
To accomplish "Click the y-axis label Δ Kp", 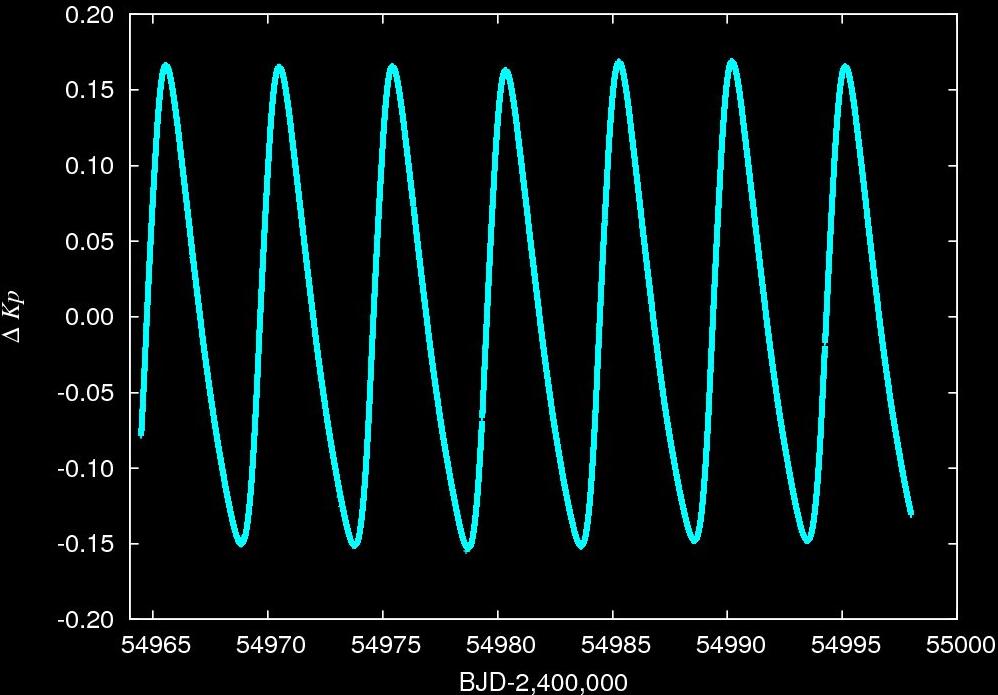I will click(16, 317).
